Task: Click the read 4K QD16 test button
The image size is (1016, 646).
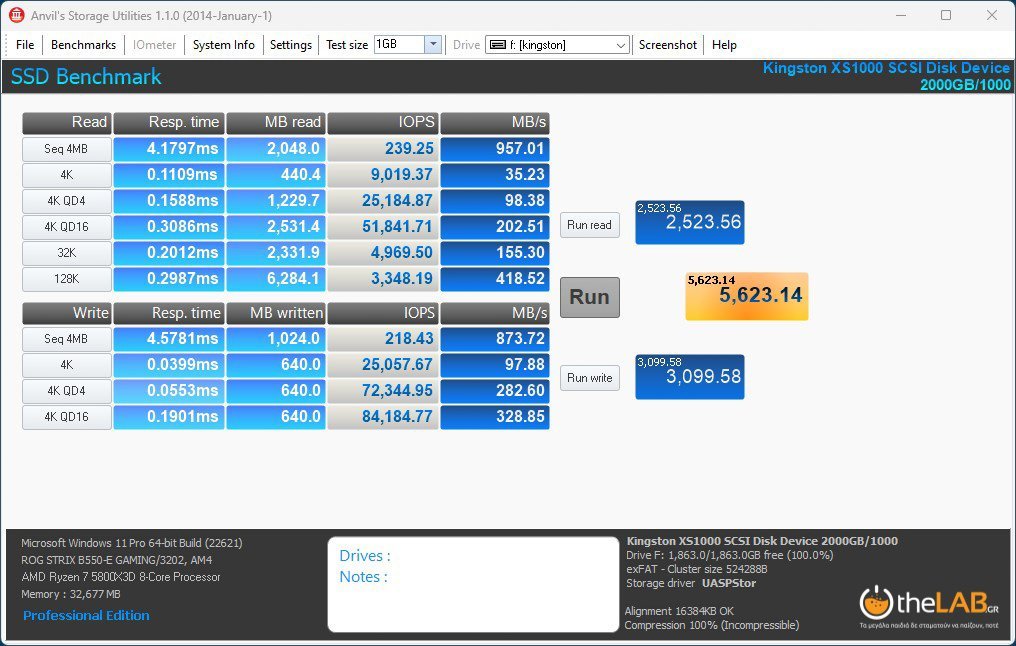Action: (x=67, y=227)
